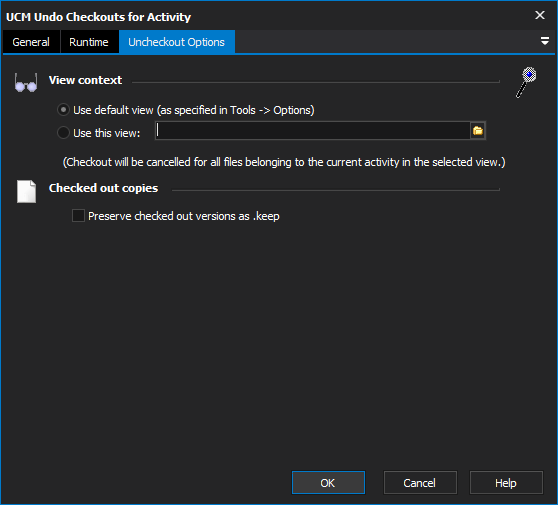Switch to the Runtime tab
The width and height of the screenshot is (558, 505).
pyautogui.click(x=89, y=42)
